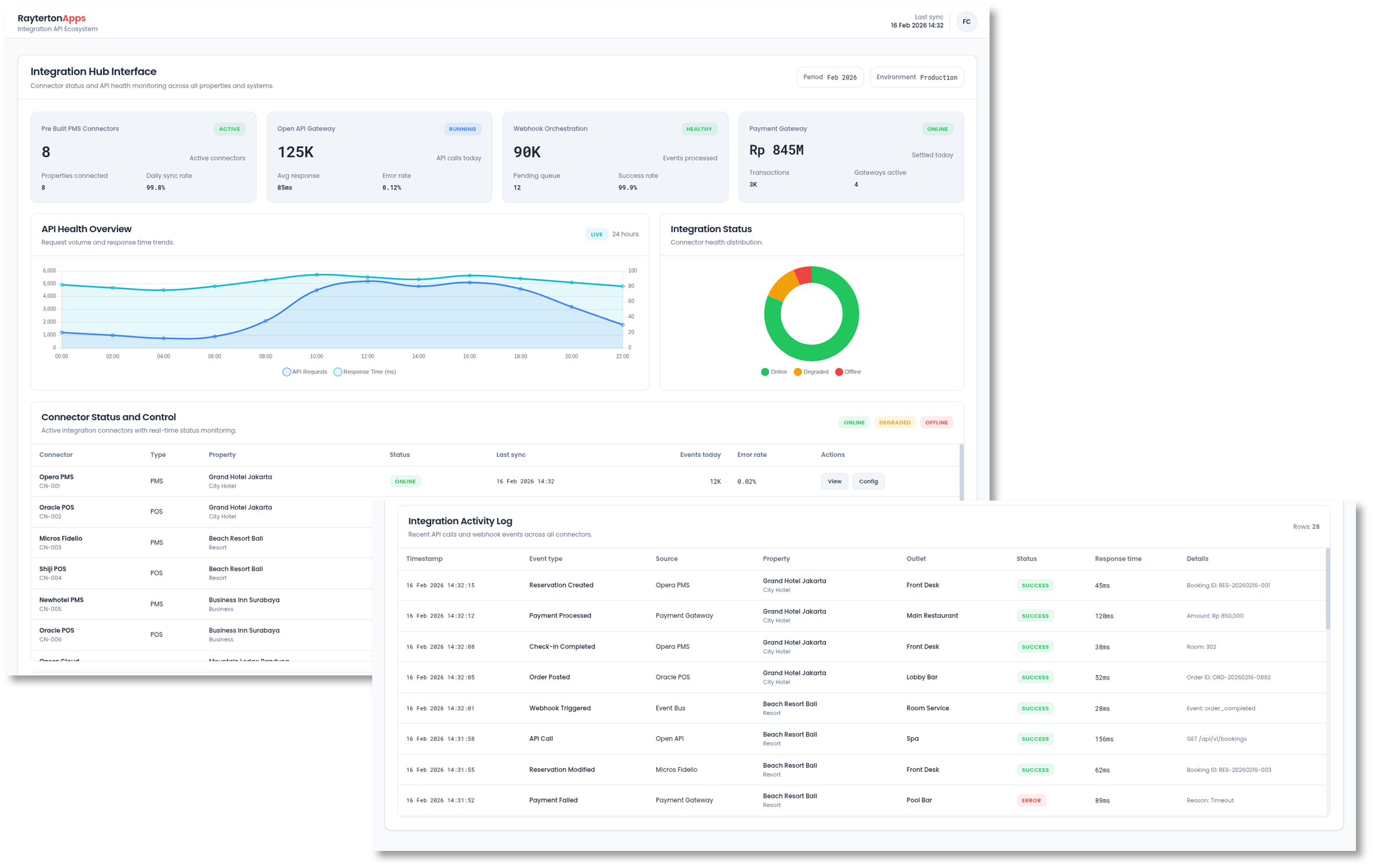The image size is (1373, 868).
Task: Click the RaytertonApps logo
Action: point(52,18)
